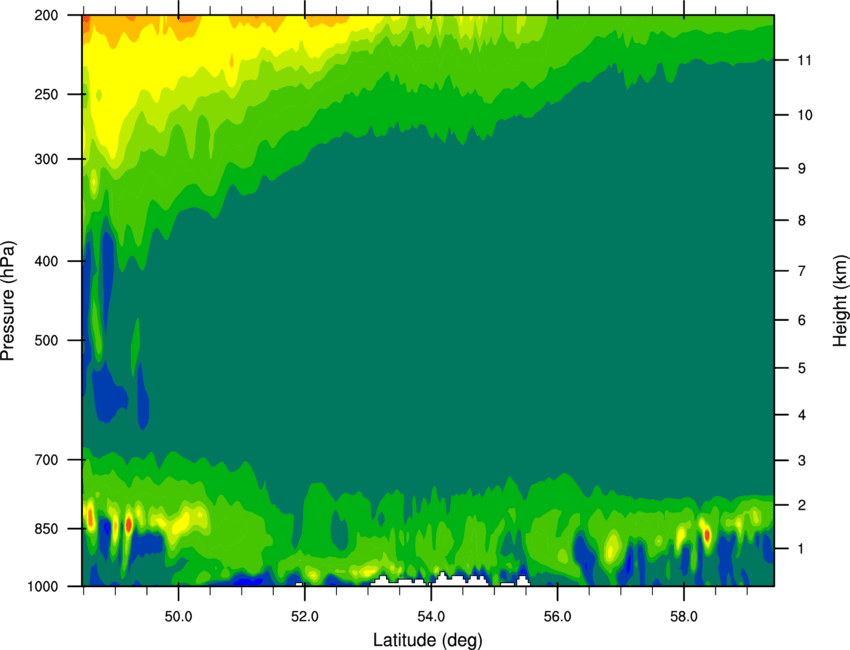Click the 6 km height label
Viewport: 850px width, 650px height.
click(802, 320)
